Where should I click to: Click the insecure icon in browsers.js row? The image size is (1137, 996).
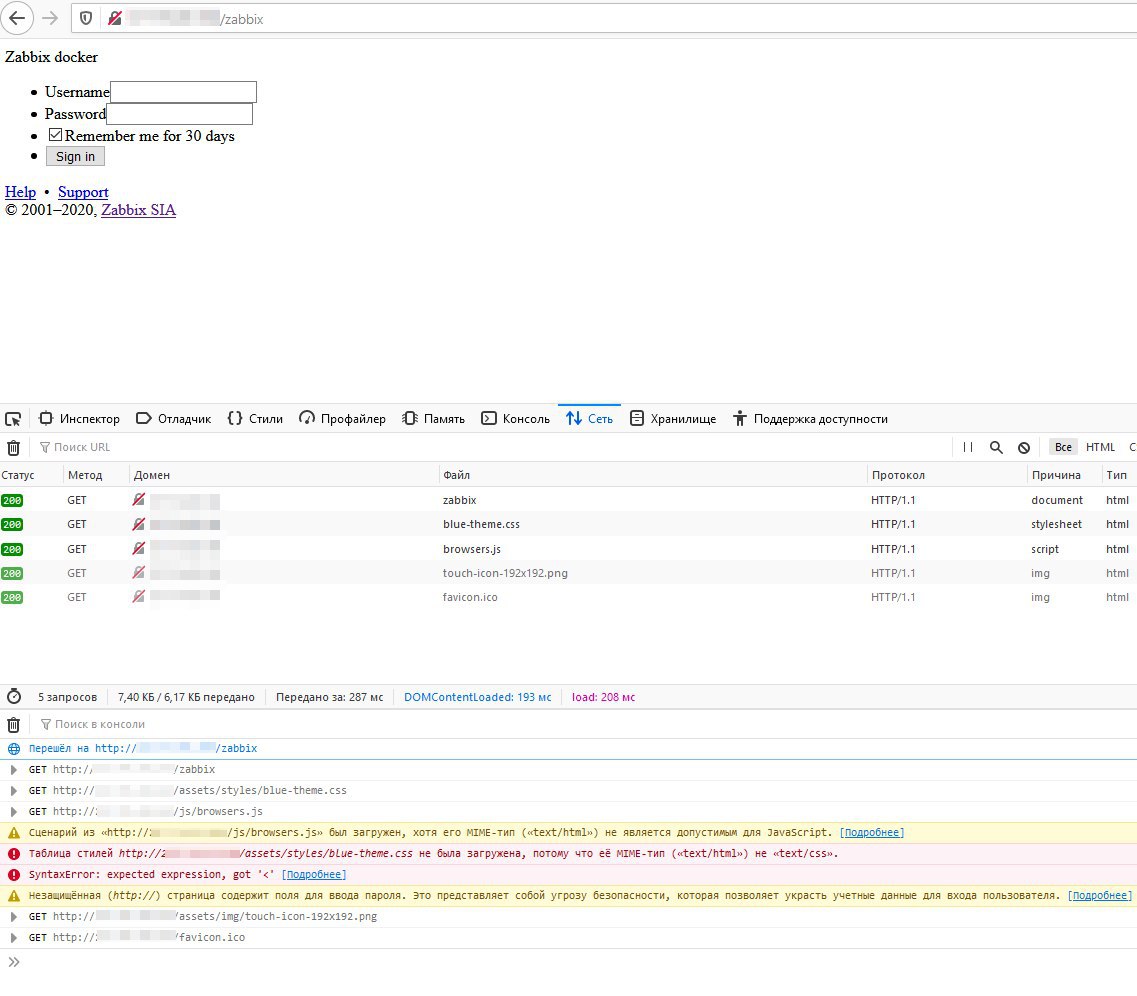pyautogui.click(x=138, y=548)
